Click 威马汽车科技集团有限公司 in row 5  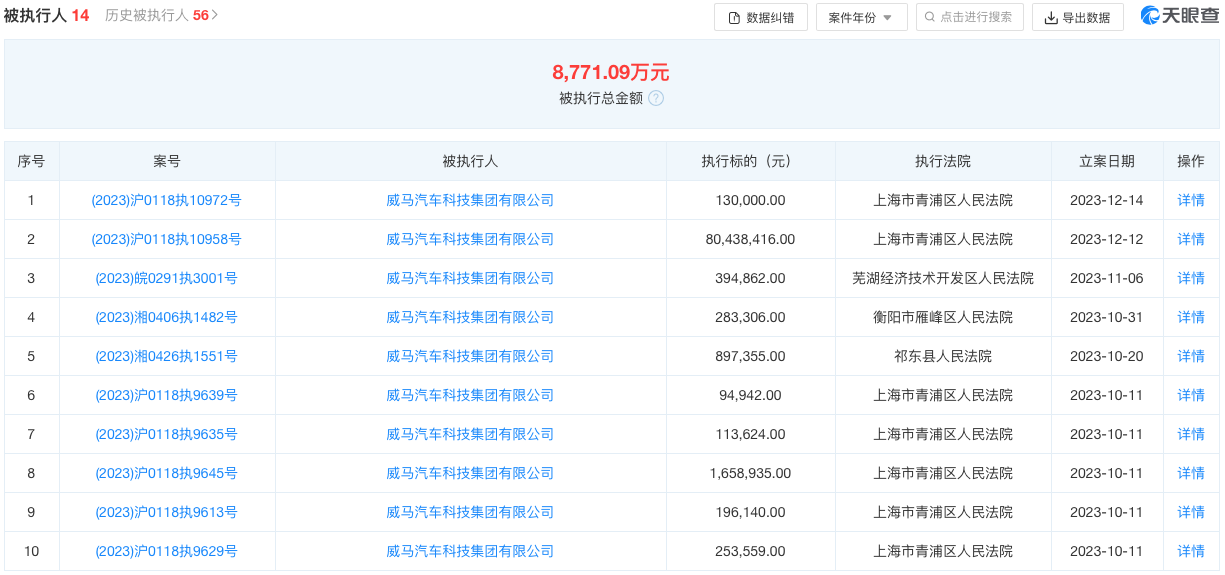[470, 356]
